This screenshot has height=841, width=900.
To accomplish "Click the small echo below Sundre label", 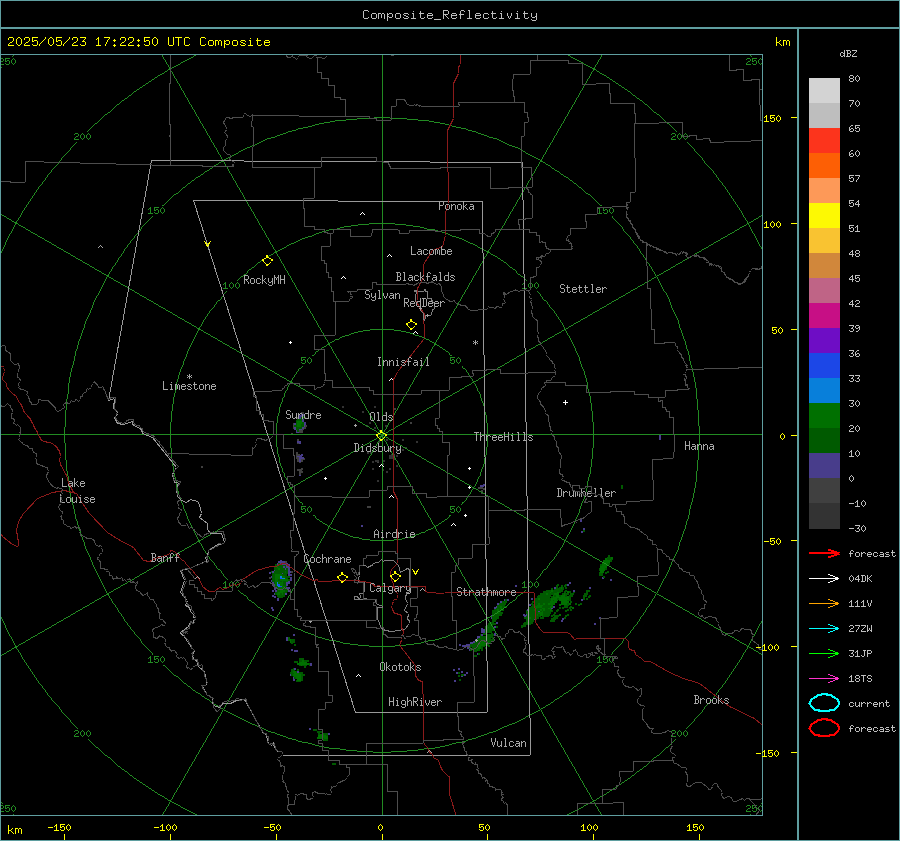I will tap(299, 425).
